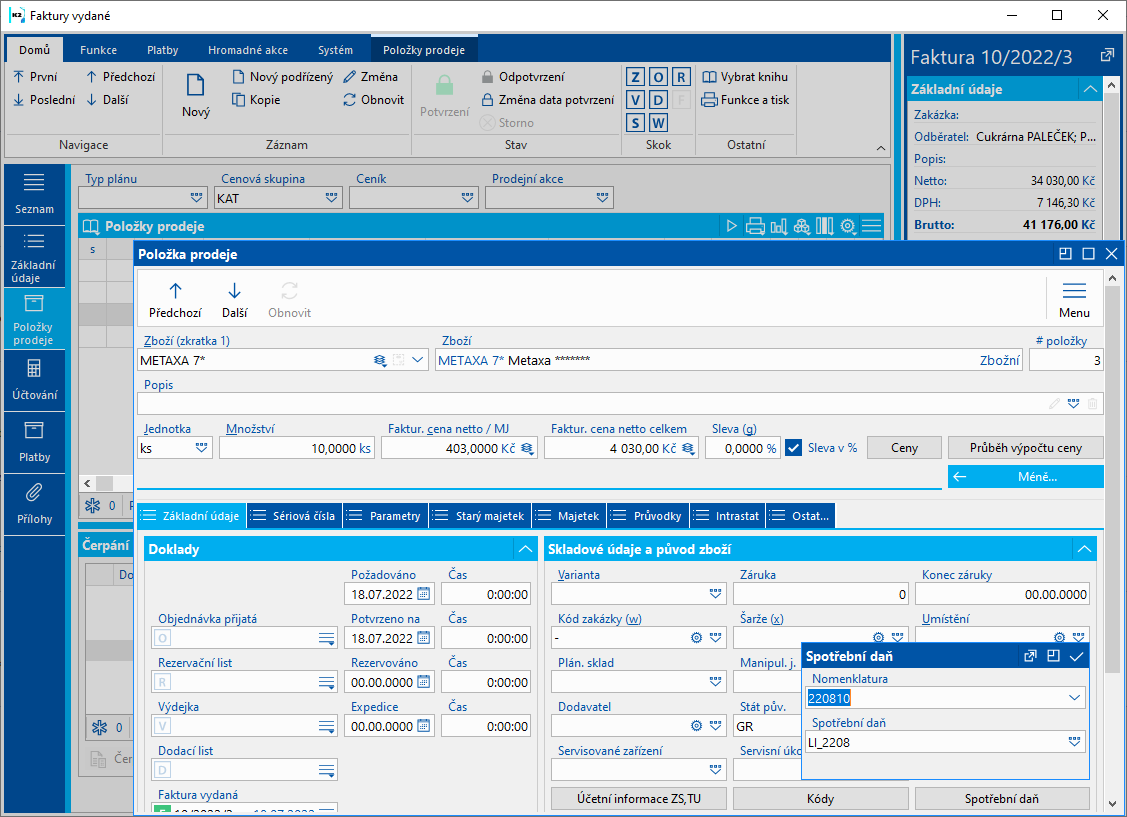1127x817 pixels.
Task: Open the Prodejní akce dropdown
Action: (x=602, y=198)
